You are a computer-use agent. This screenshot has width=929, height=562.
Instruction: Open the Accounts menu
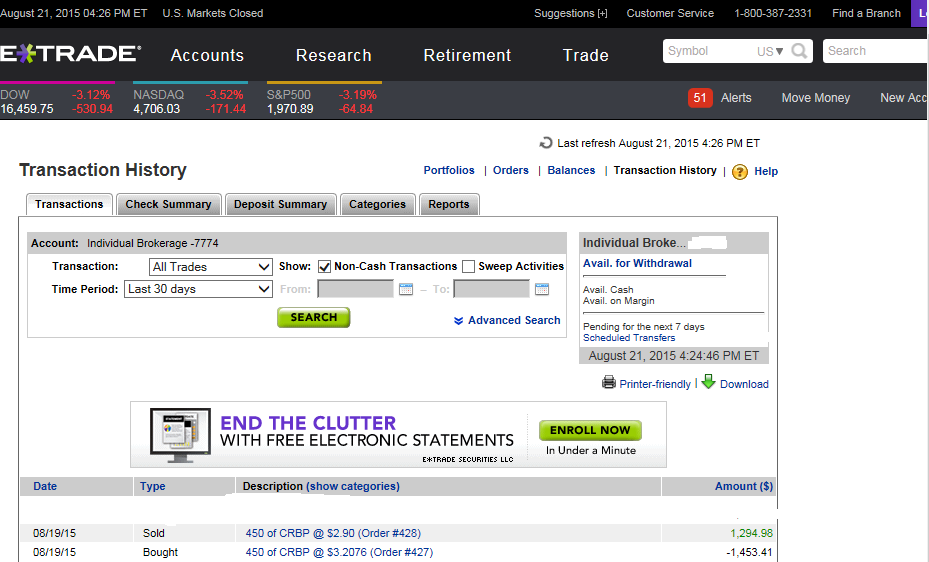click(207, 55)
